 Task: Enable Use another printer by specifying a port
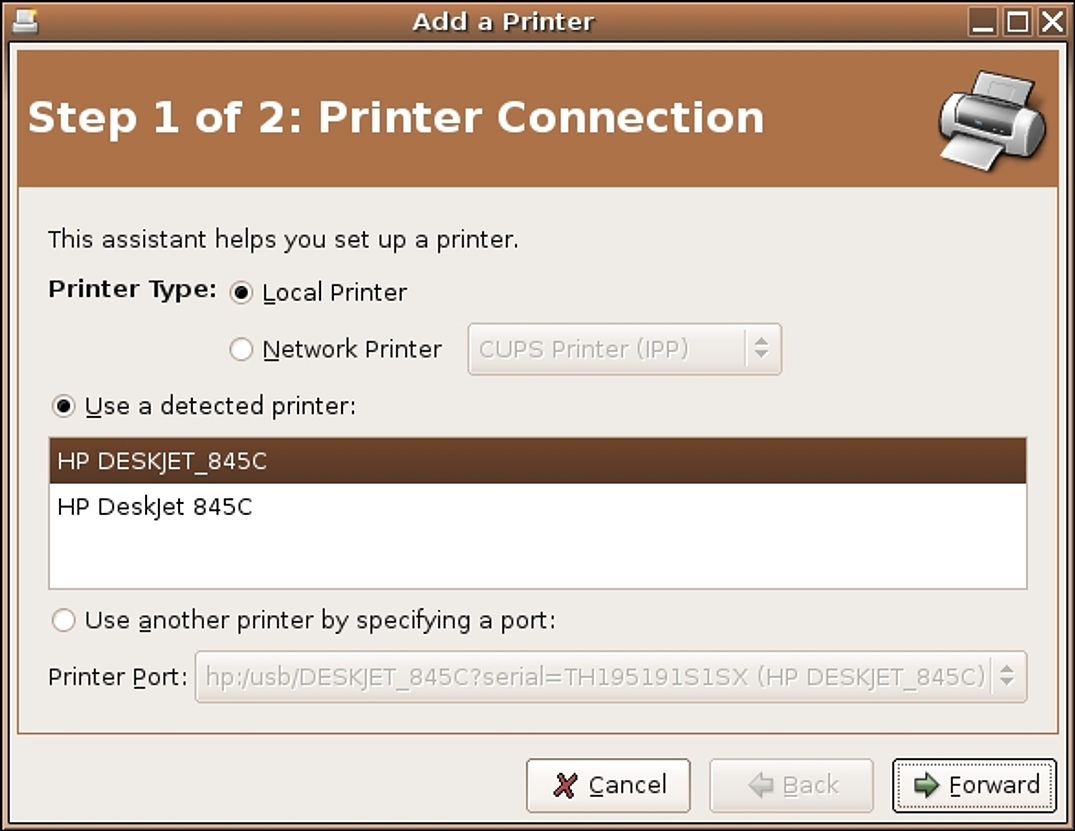tap(64, 621)
